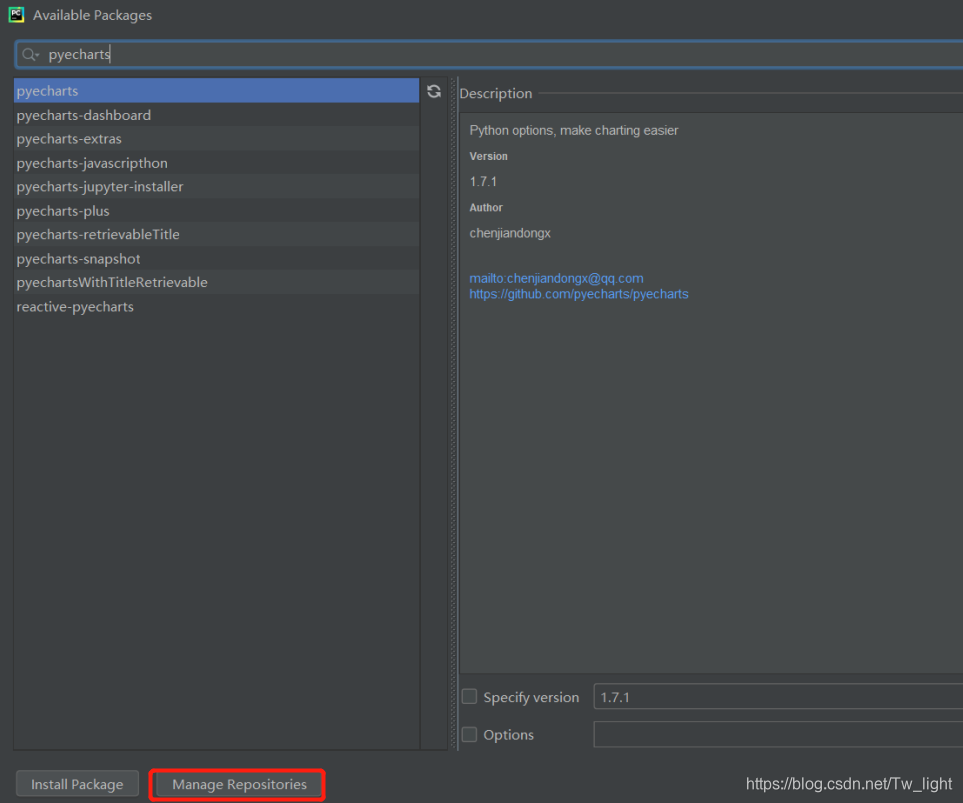This screenshot has height=803, width=963.
Task: Select pyecharts-snapshot package
Action: point(216,259)
